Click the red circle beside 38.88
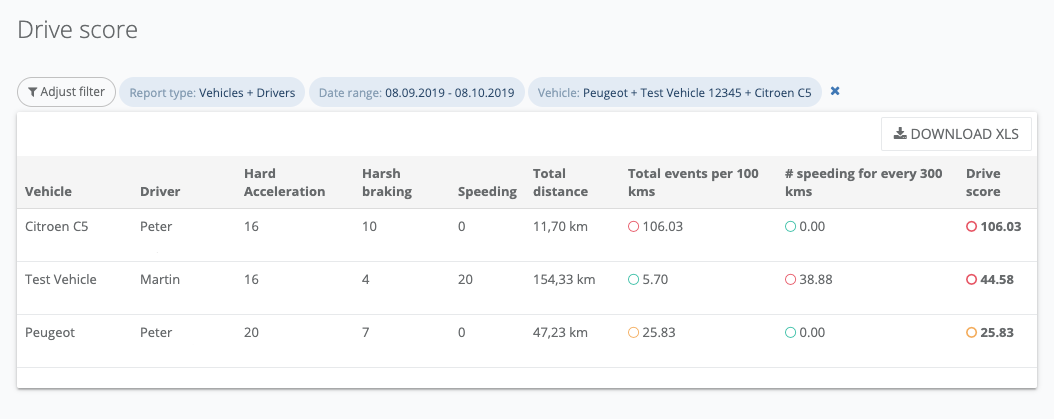Image resolution: width=1054 pixels, height=419 pixels. point(790,279)
